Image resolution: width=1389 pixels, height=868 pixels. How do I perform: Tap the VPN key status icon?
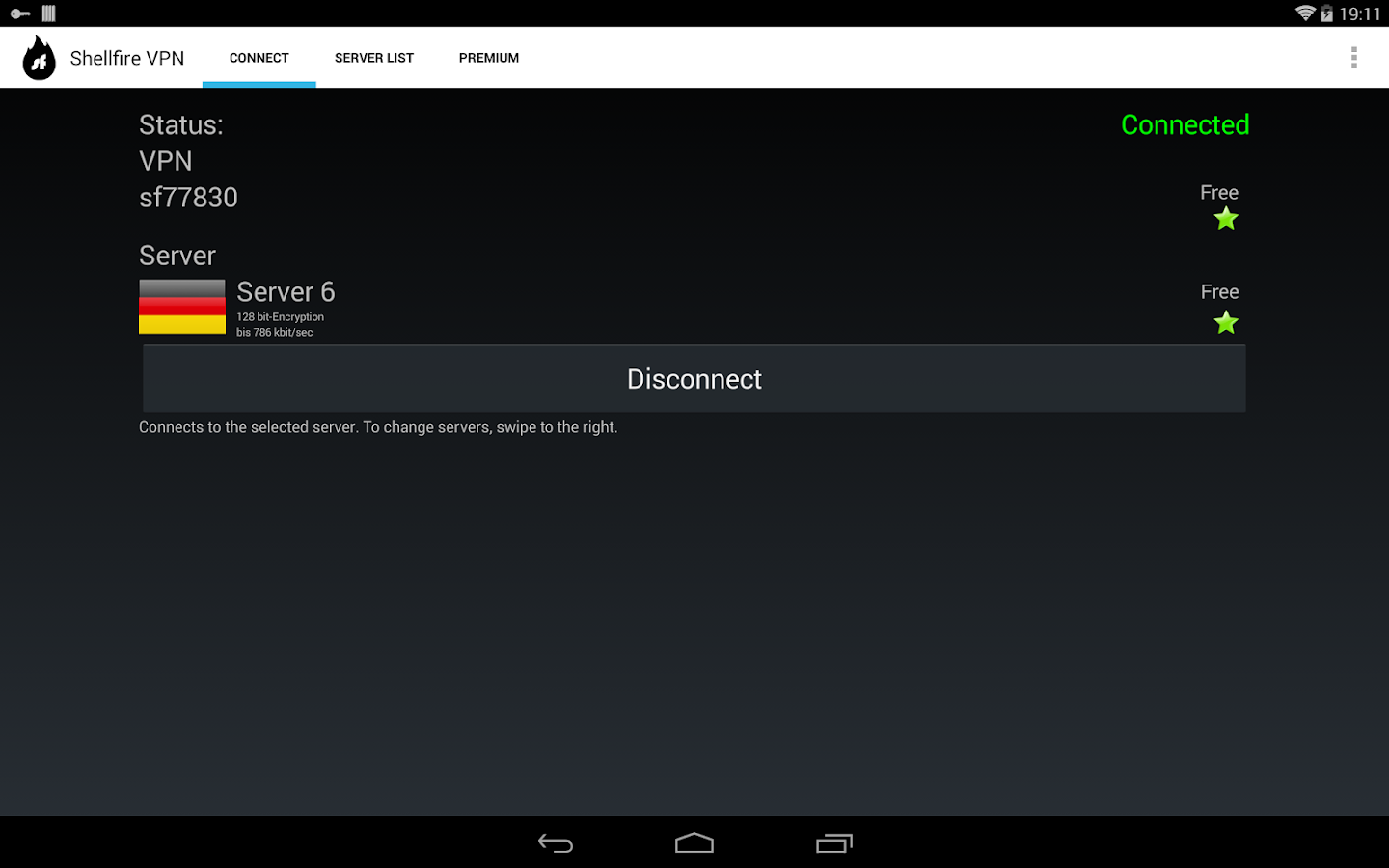pos(20,14)
